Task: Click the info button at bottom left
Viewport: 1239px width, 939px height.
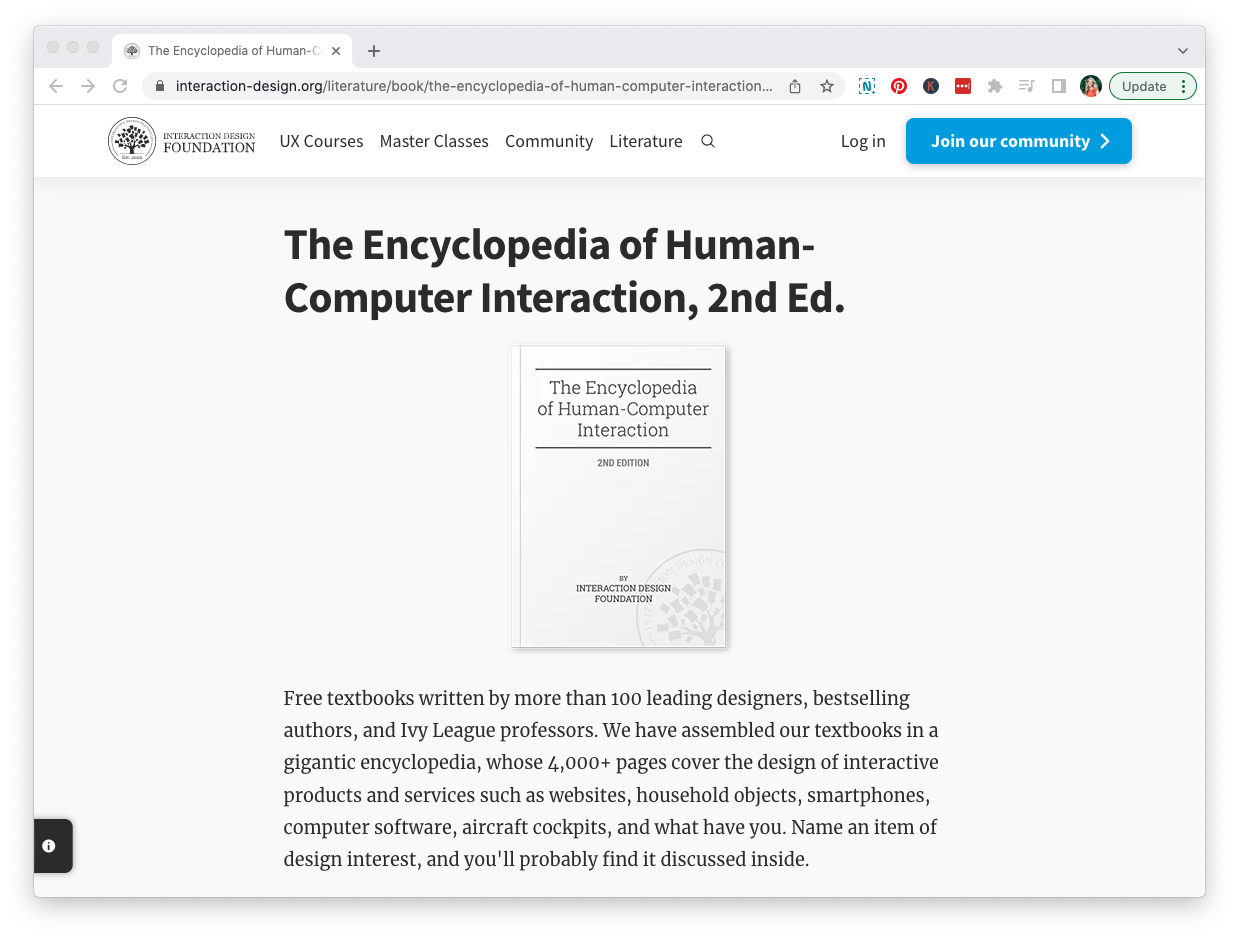Action: click(x=49, y=846)
